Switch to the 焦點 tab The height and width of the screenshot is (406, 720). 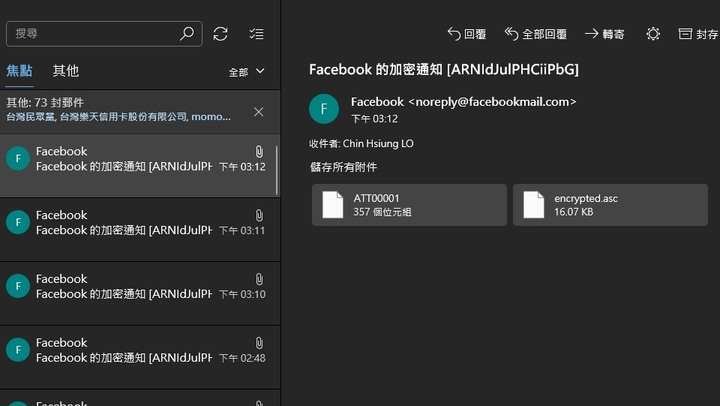click(x=19, y=71)
